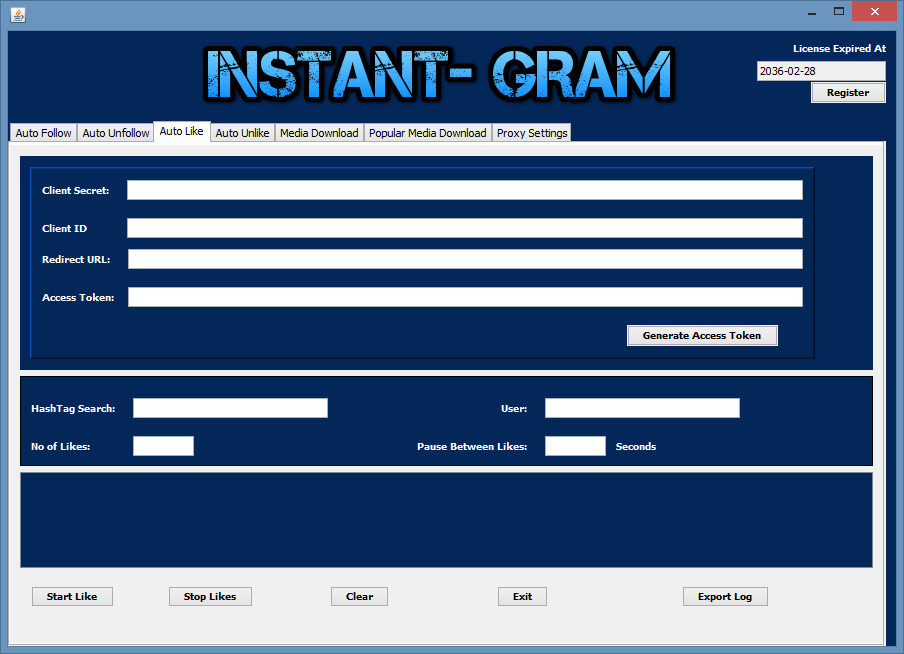Screen dimensions: 904x654
Task: Click the Pause Between Likes field
Action: [575, 446]
